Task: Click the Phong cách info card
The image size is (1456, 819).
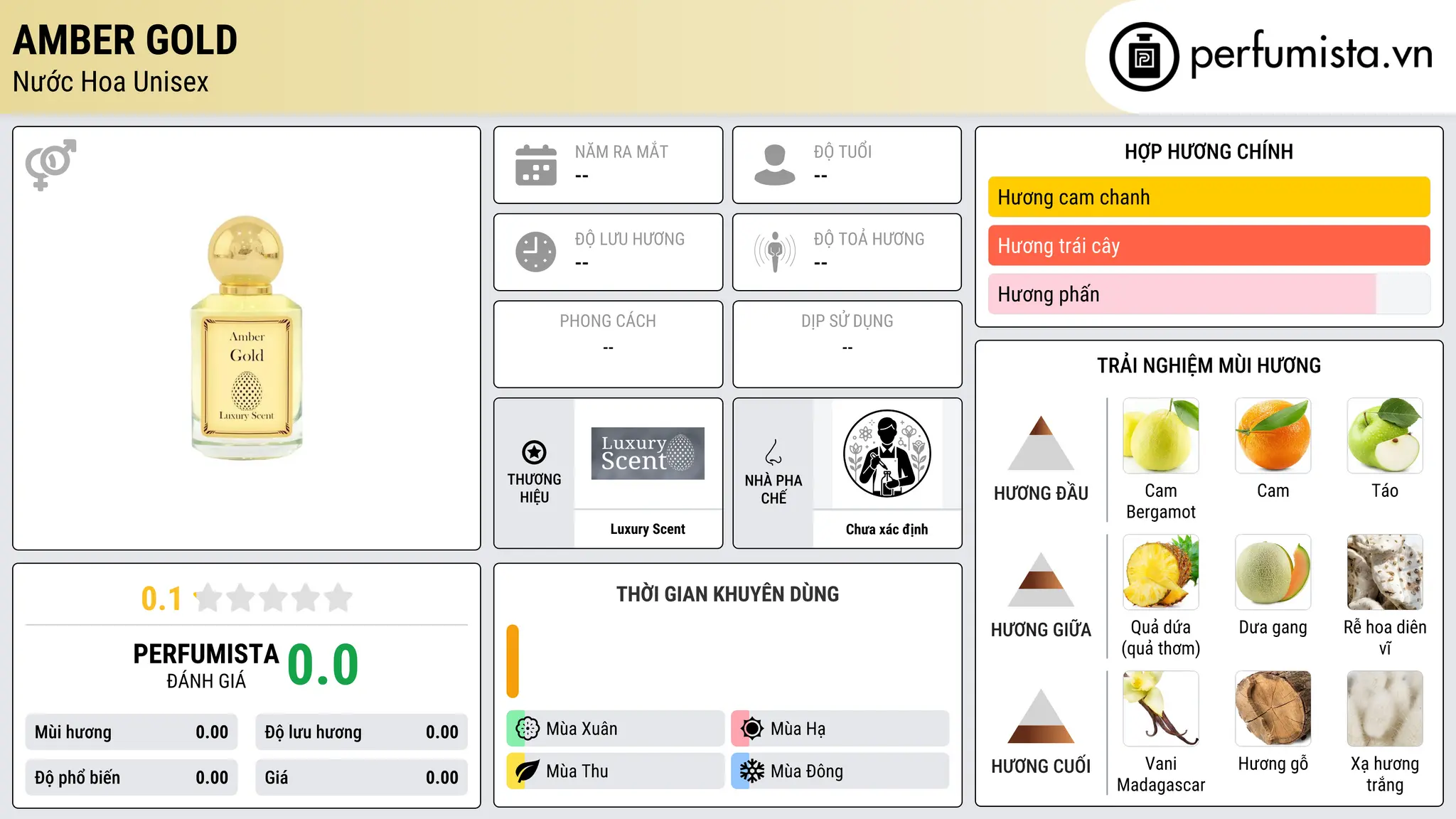Action: coord(608,344)
